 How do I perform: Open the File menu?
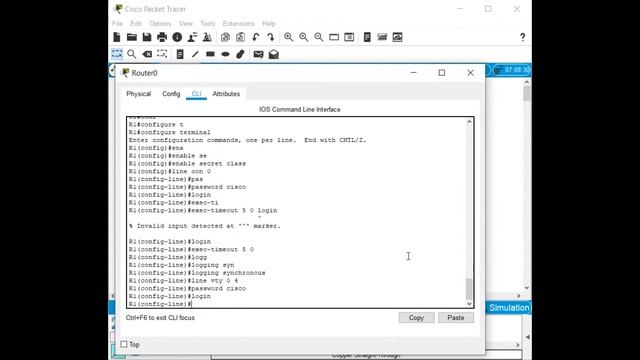[117, 23]
